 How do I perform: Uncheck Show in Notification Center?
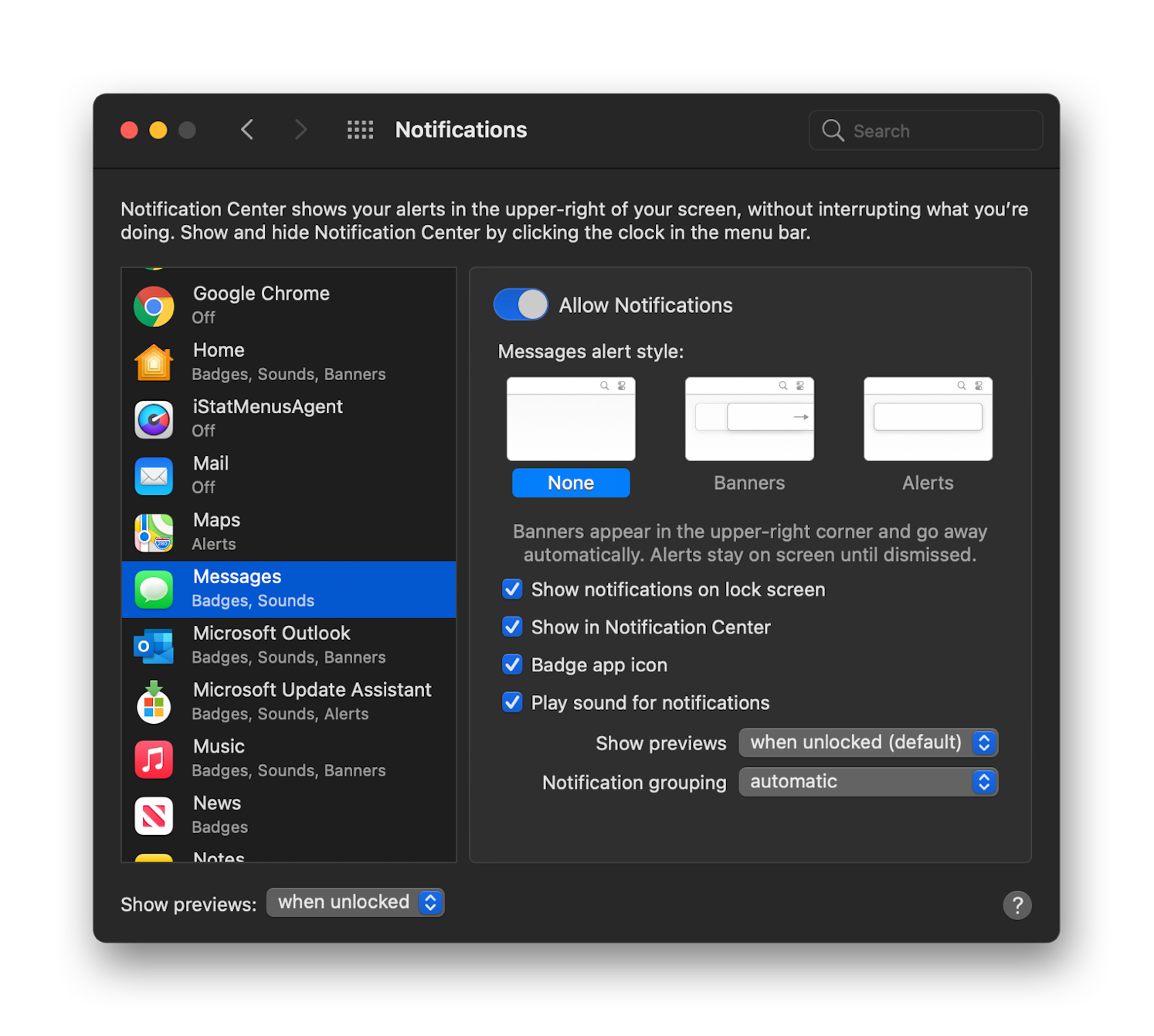(x=512, y=627)
